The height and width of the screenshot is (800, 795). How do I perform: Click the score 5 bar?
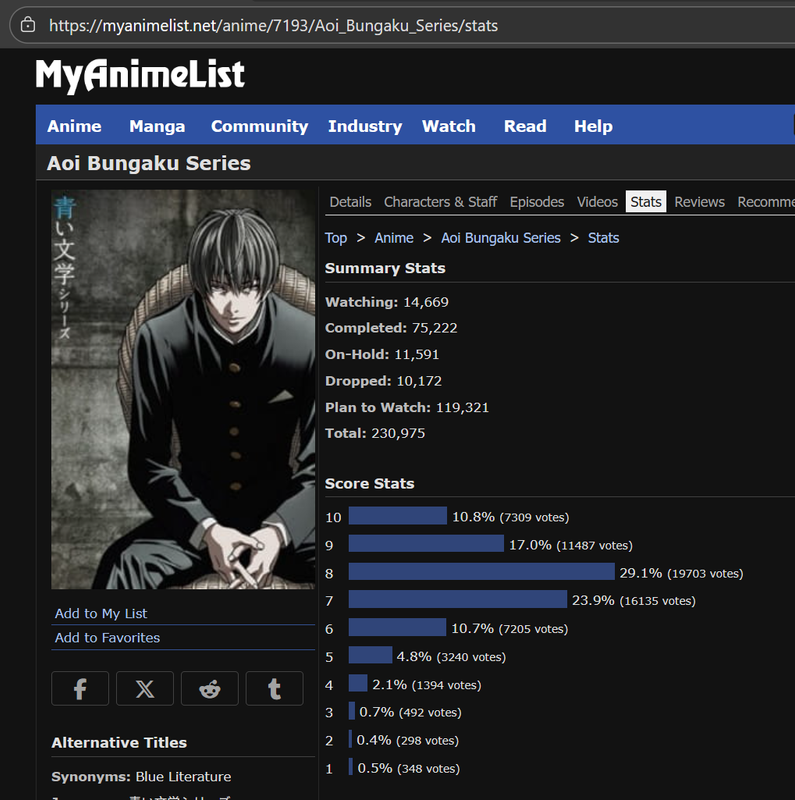(x=370, y=655)
